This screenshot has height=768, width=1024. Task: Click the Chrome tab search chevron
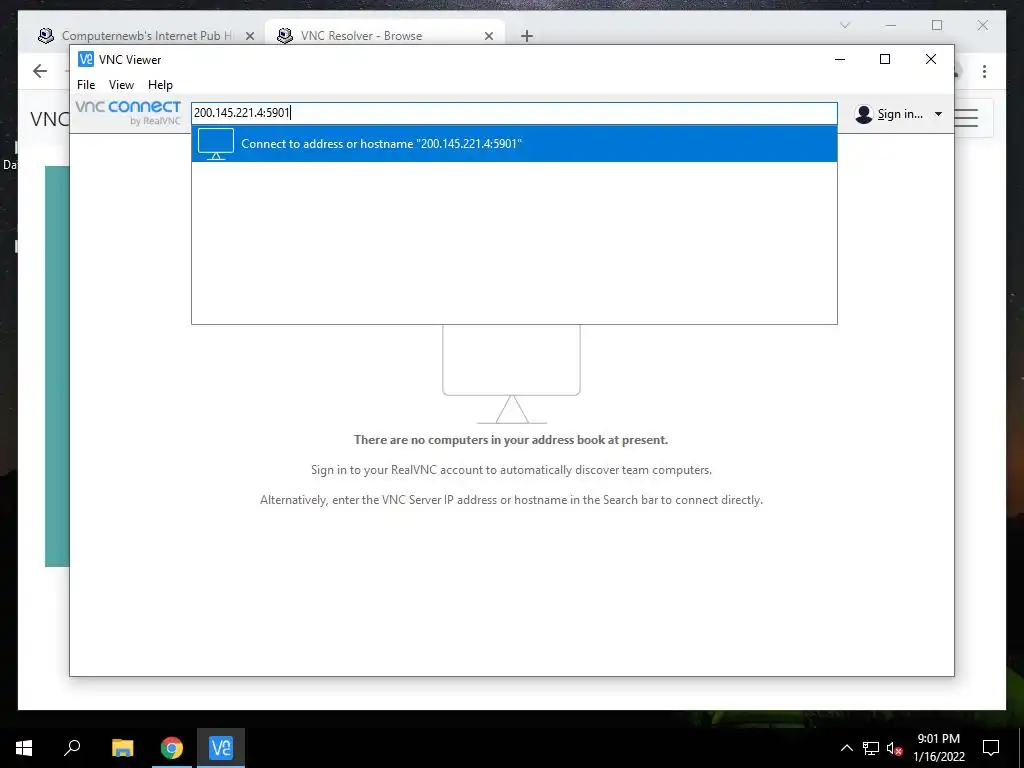pos(844,25)
